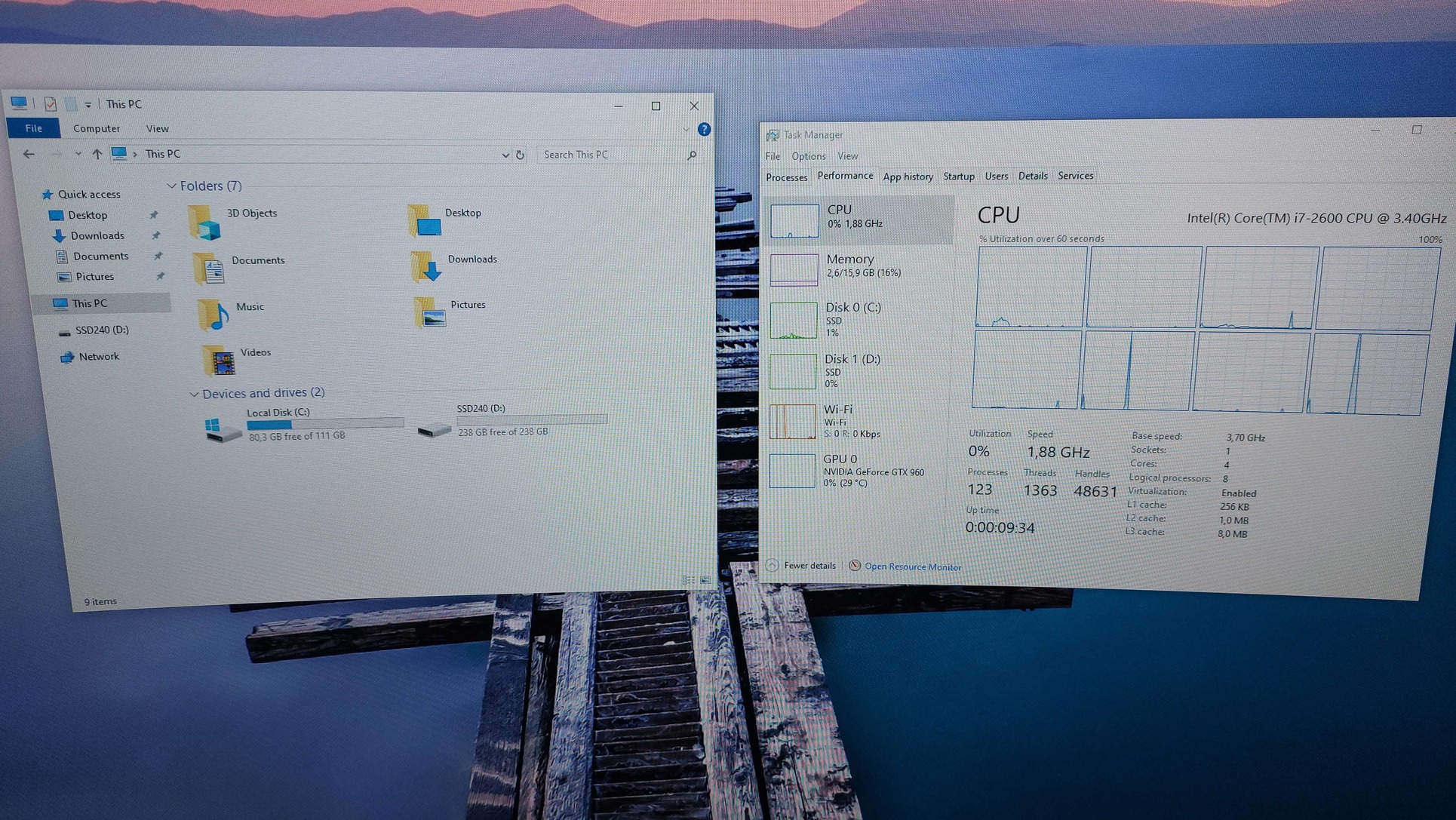Click the Open Resource Monitor link
This screenshot has width=1456, height=820.
coord(912,567)
